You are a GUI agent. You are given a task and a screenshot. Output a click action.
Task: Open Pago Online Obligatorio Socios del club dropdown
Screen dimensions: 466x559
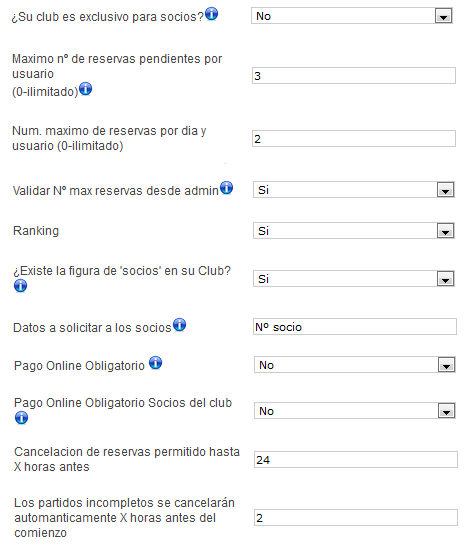tap(355, 411)
